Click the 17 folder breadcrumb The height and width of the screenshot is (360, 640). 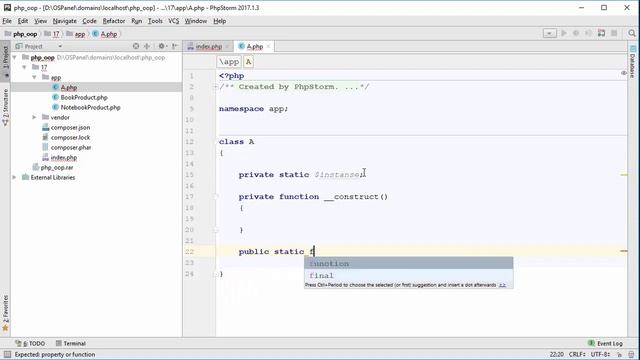pos(52,34)
